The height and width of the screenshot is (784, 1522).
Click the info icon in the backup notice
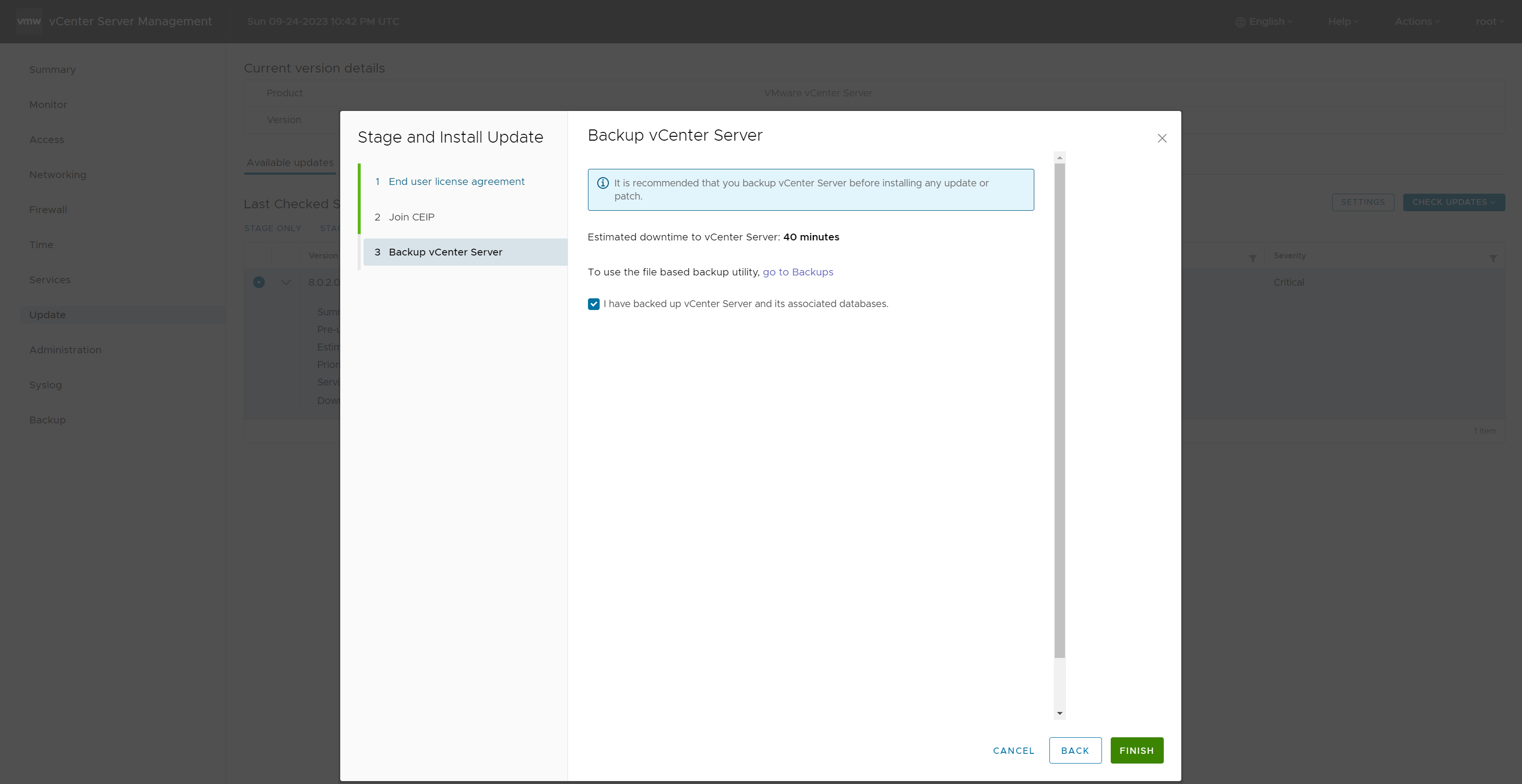coord(603,183)
